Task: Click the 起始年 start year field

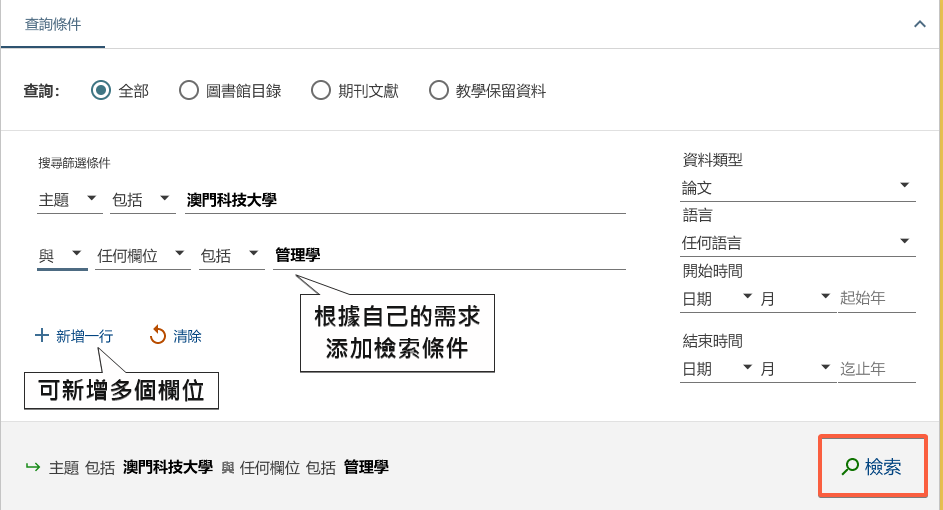Action: pos(877,298)
